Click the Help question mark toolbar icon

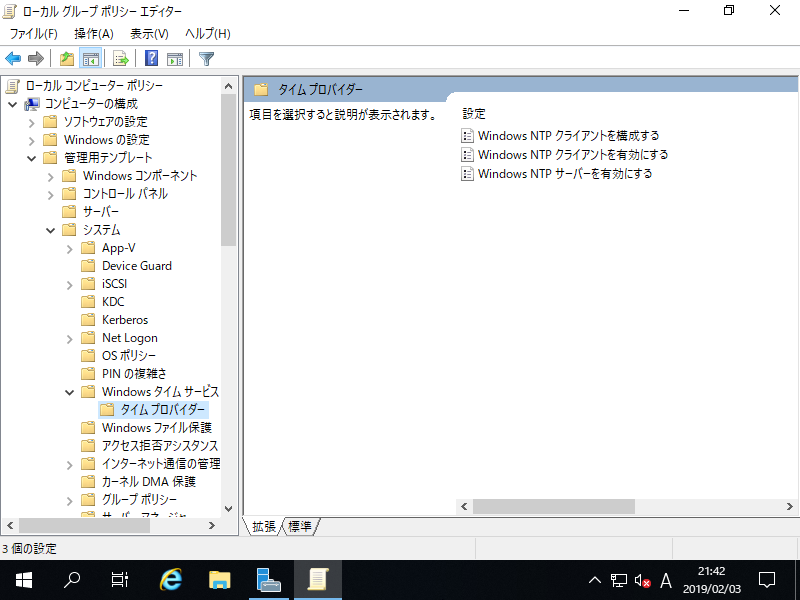coord(150,58)
